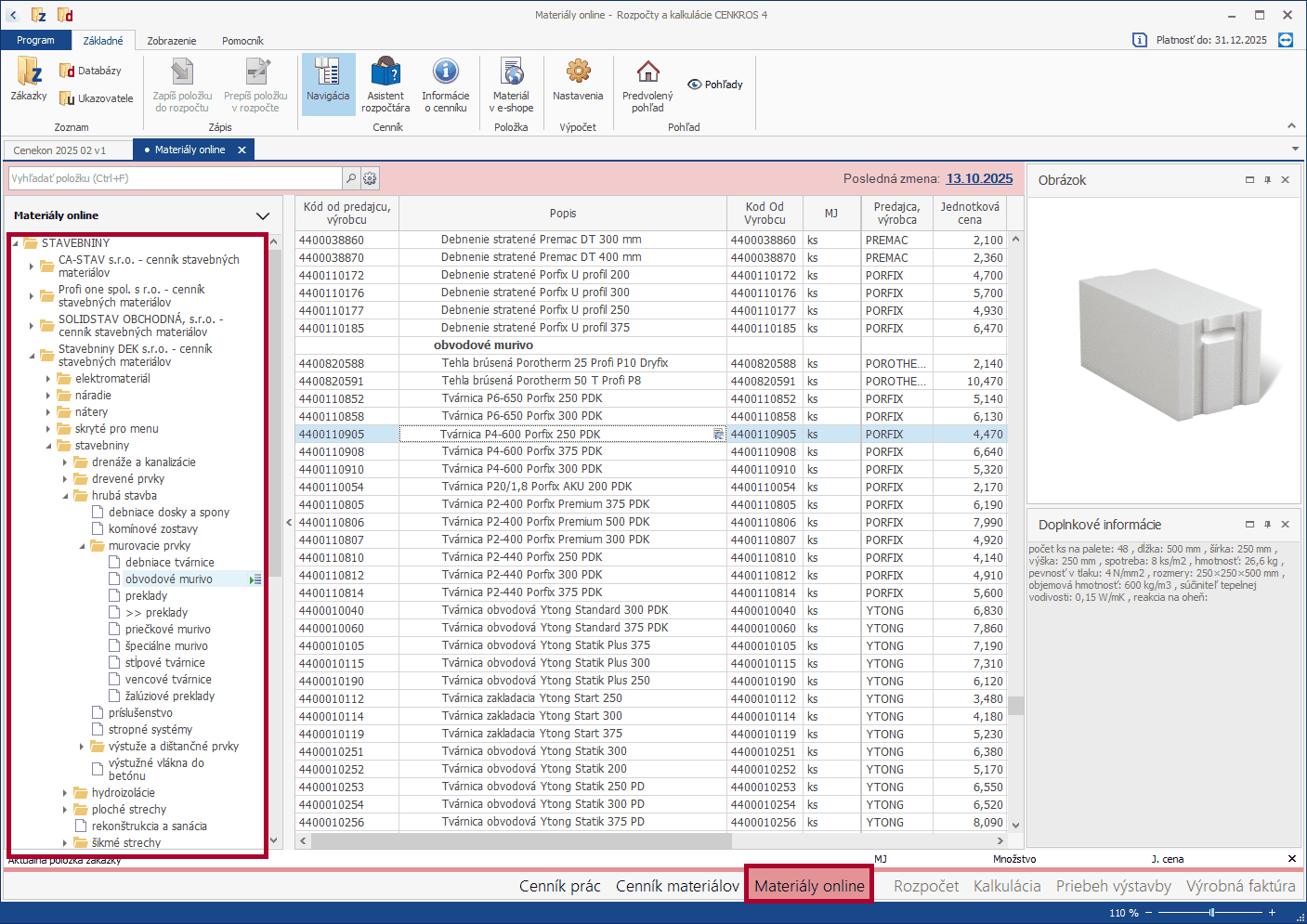Collapse the Materiály online panel chevron
Screen dimensions: 1307x924
[263, 215]
